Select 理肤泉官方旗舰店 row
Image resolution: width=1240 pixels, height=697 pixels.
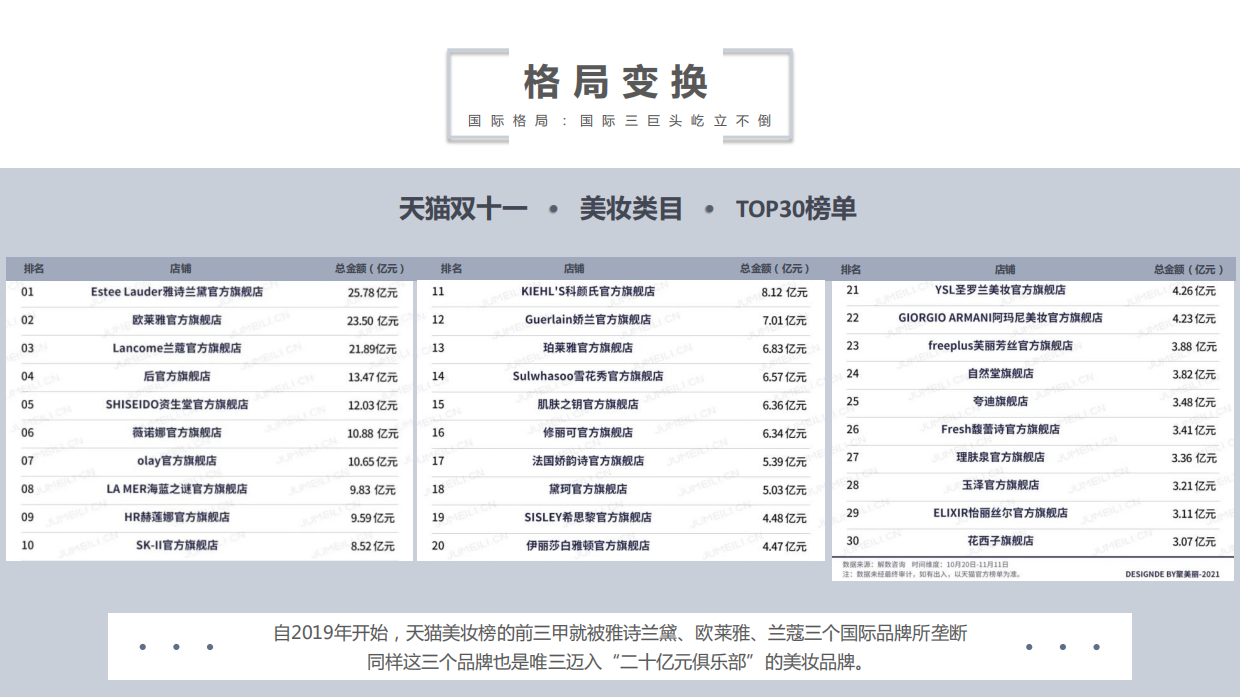coord(1032,458)
